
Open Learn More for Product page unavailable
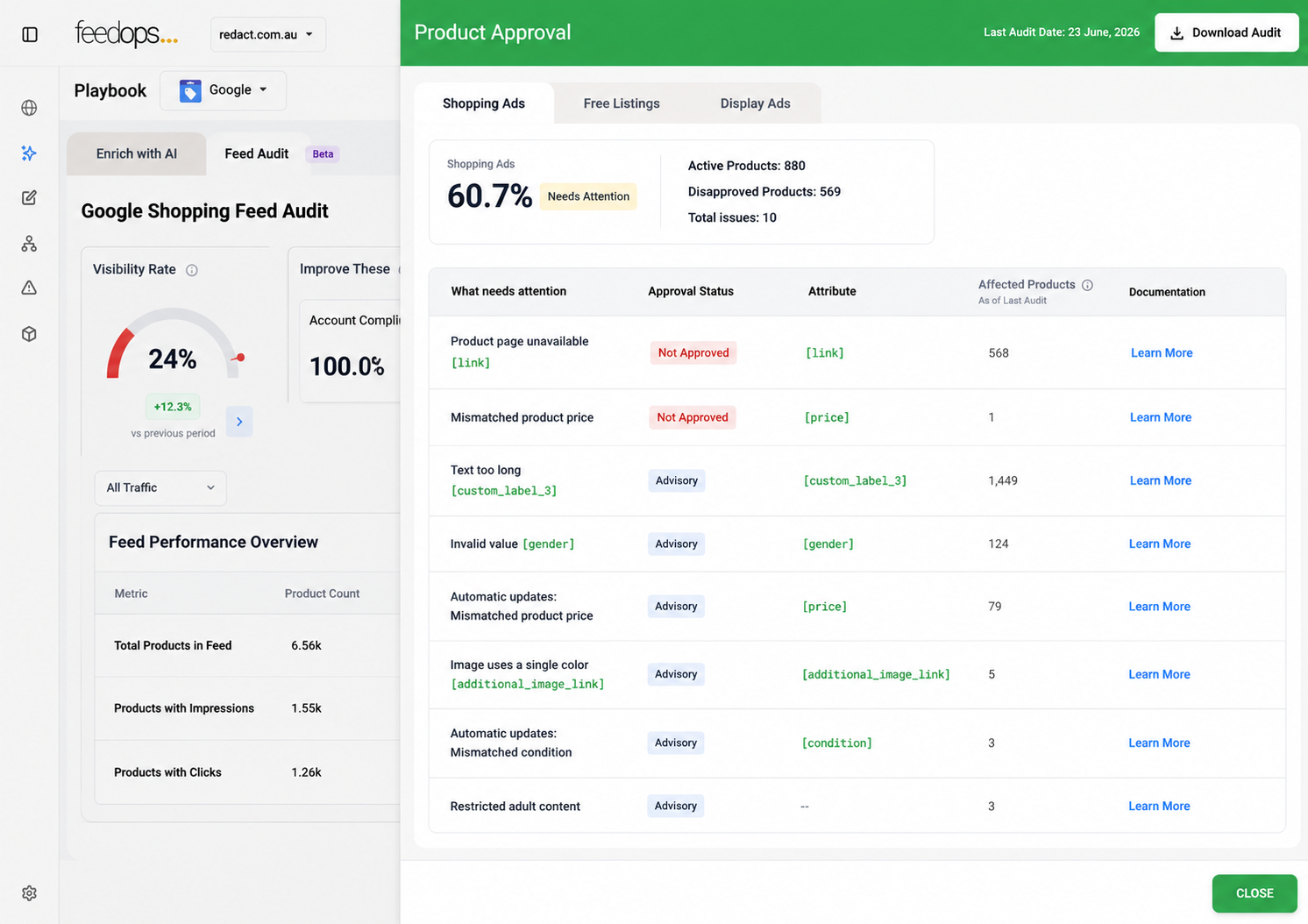point(1162,352)
